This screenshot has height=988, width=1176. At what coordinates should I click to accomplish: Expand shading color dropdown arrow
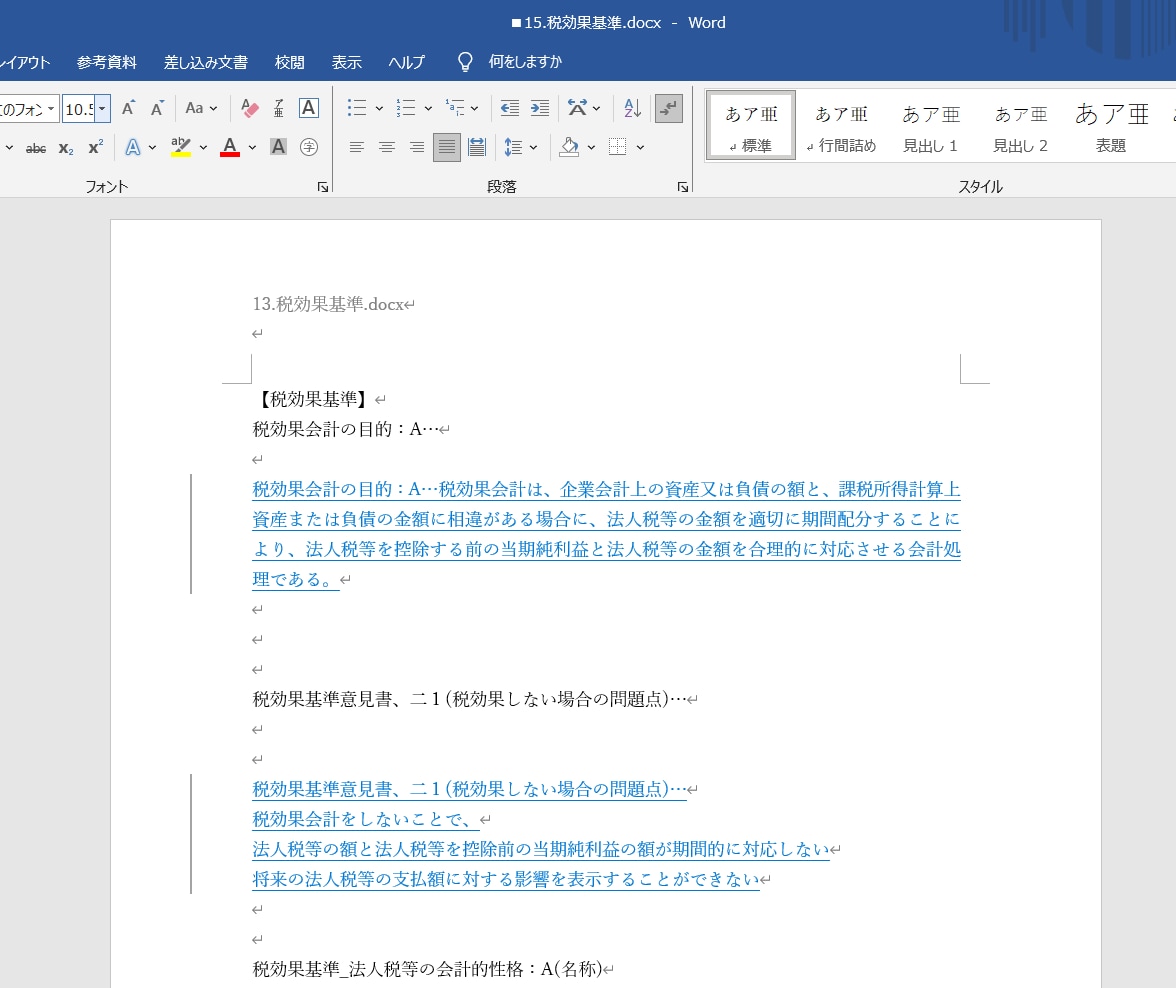pos(592,148)
